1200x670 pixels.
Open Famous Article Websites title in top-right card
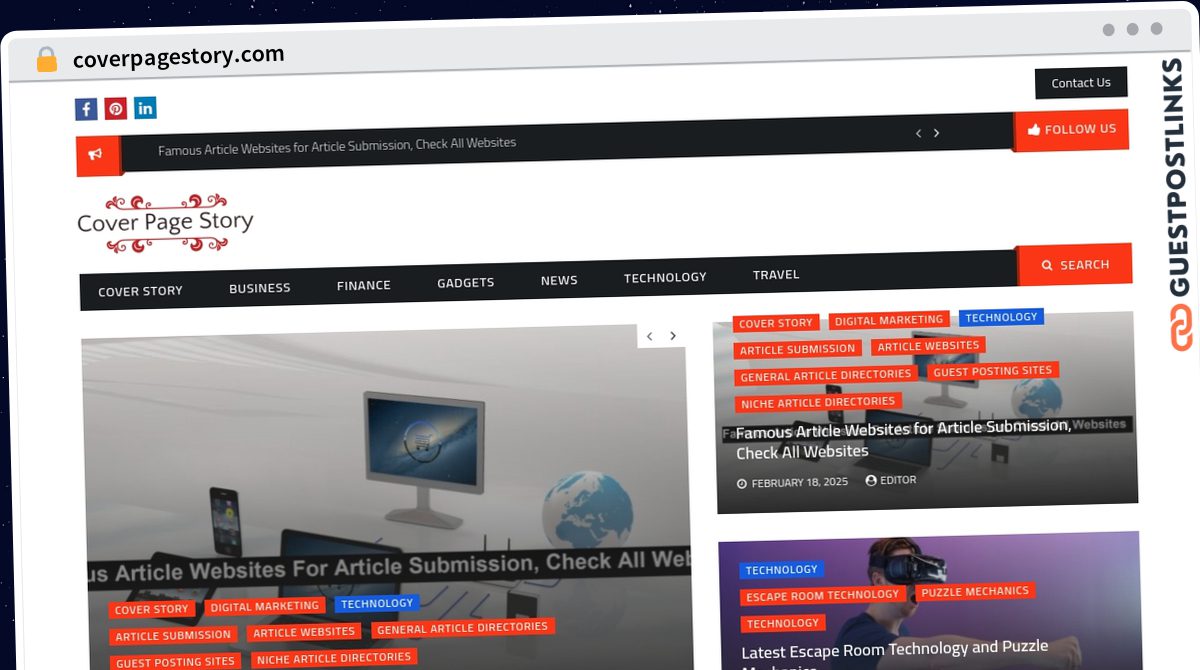[x=903, y=439]
